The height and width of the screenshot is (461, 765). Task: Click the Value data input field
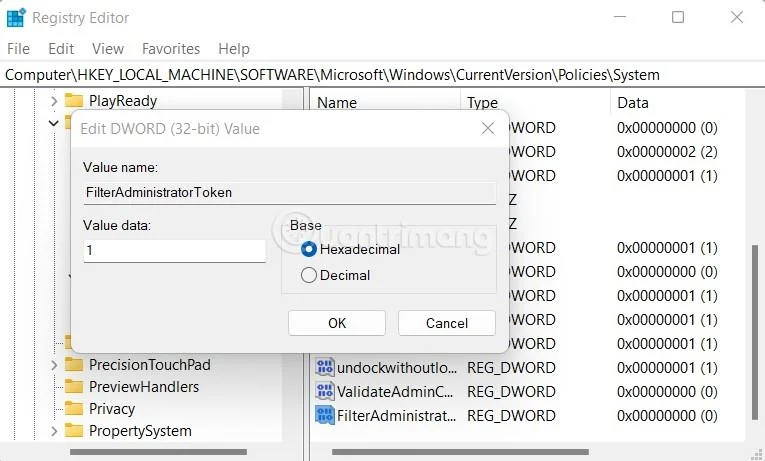(x=175, y=251)
